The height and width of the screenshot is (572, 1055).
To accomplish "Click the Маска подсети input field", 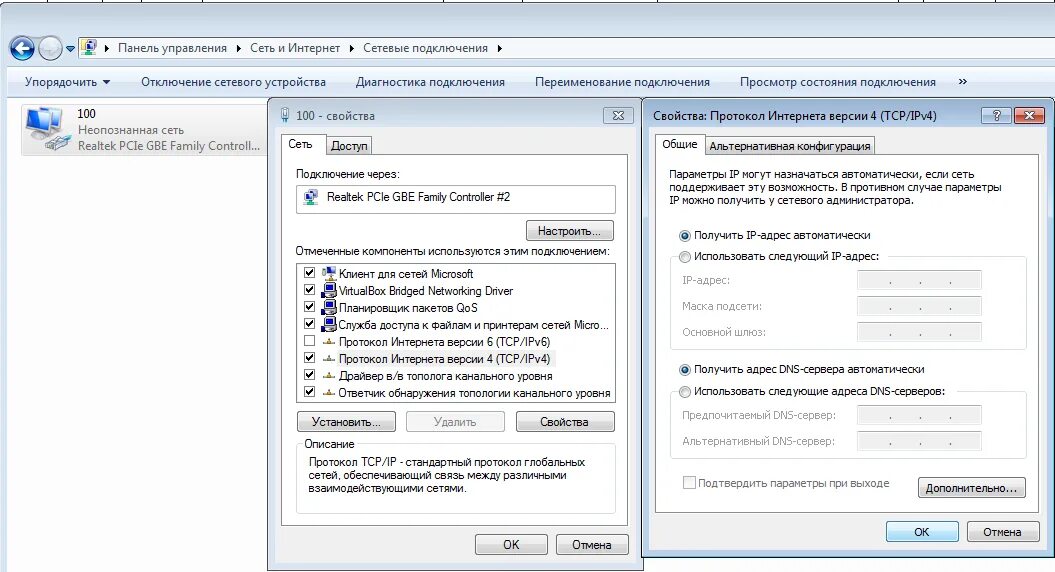I will click(x=919, y=306).
